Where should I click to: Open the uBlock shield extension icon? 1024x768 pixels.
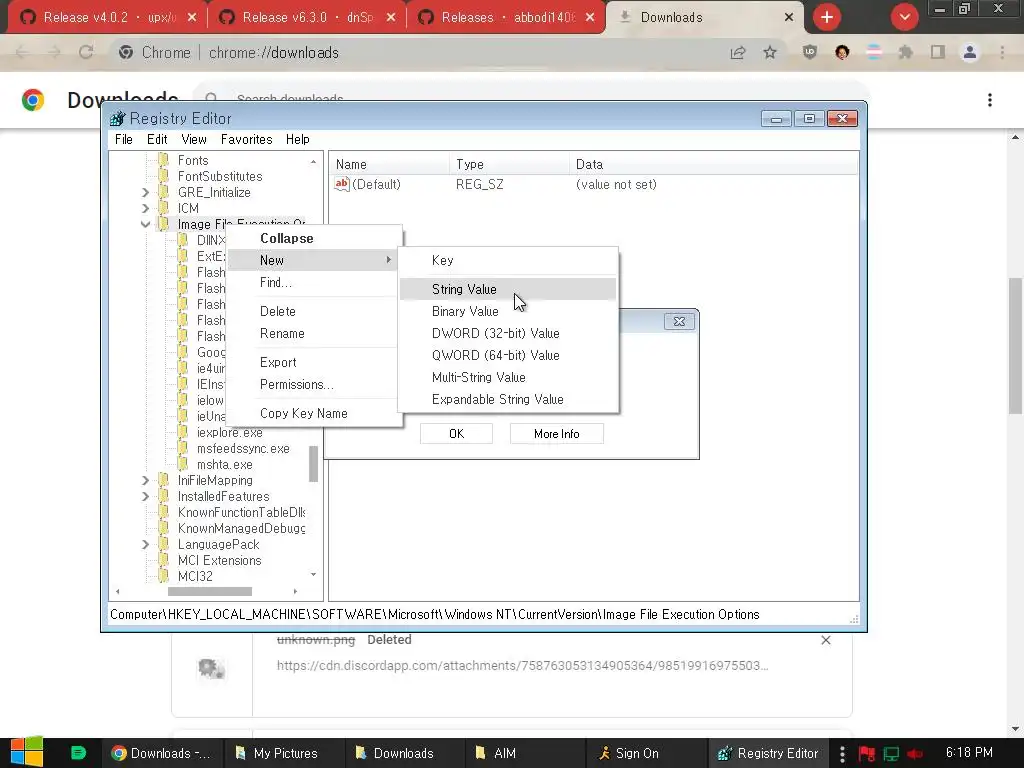point(810,52)
